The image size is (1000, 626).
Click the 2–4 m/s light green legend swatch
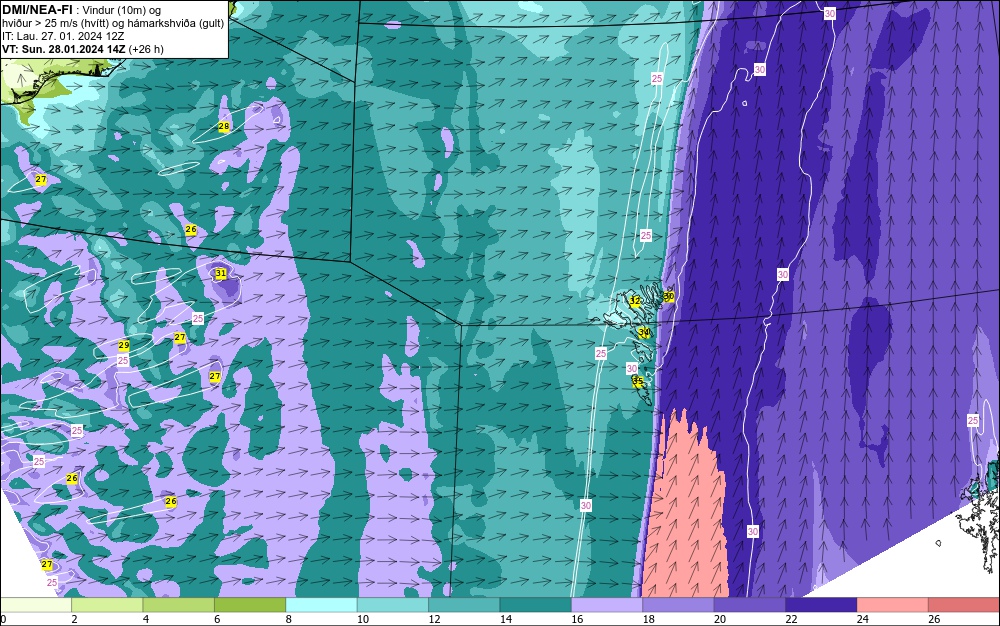coord(107,605)
